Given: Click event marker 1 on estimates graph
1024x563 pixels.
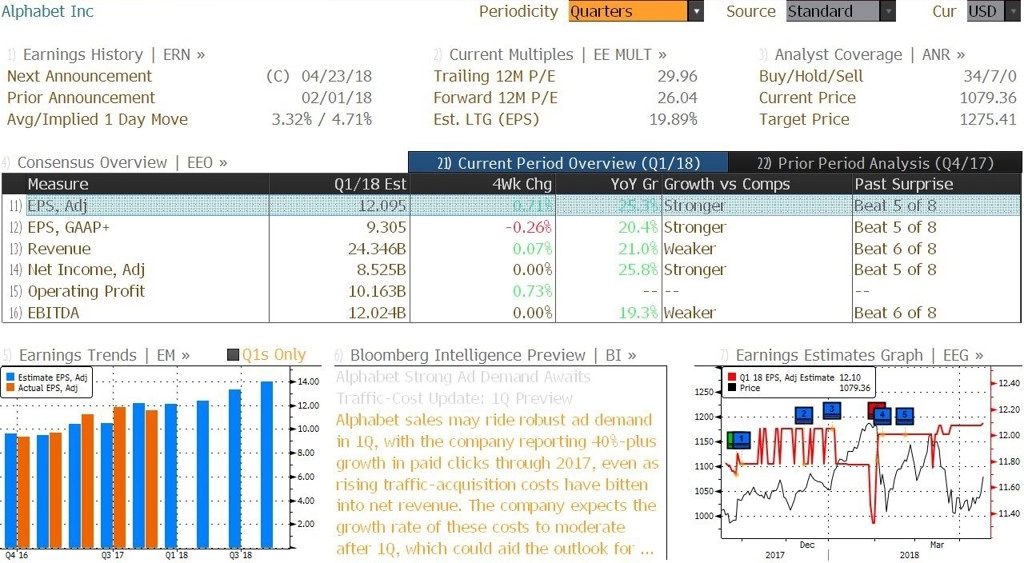Looking at the screenshot, I should (x=741, y=440).
